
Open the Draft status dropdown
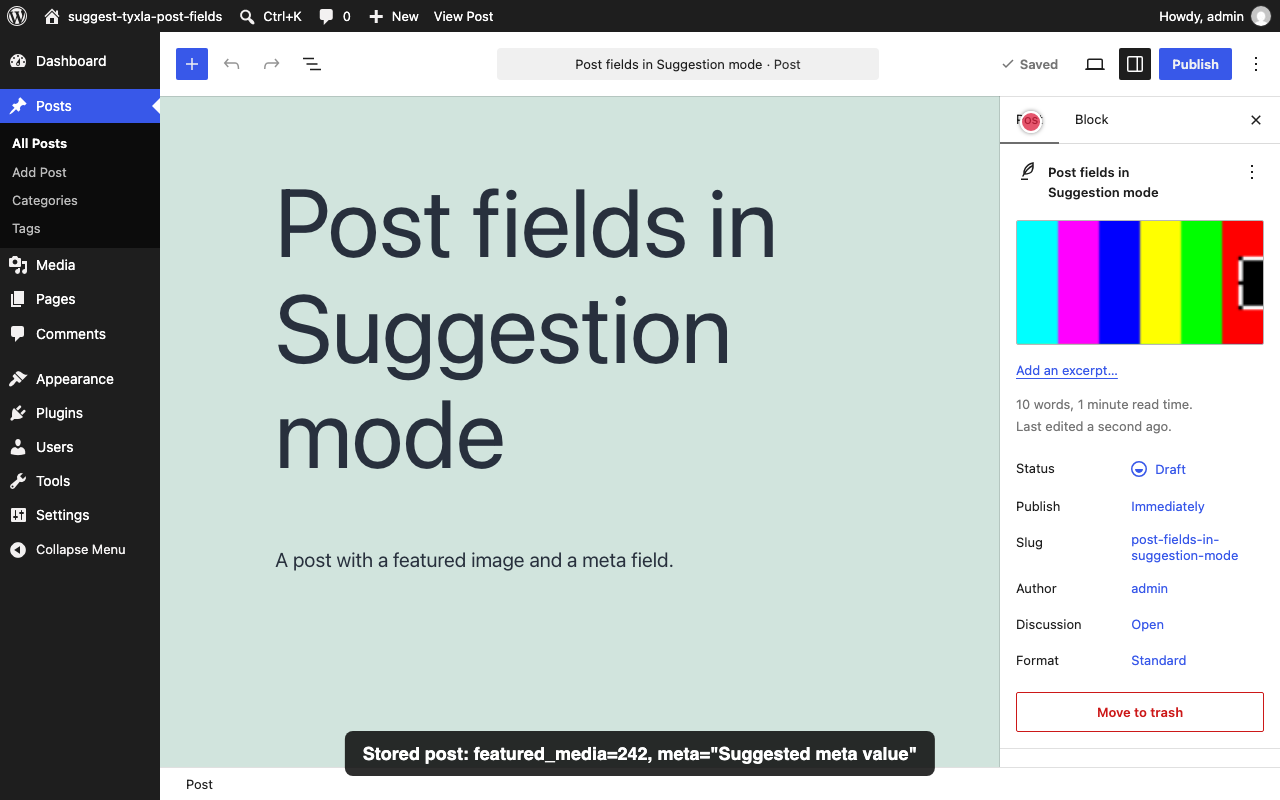click(x=1158, y=469)
